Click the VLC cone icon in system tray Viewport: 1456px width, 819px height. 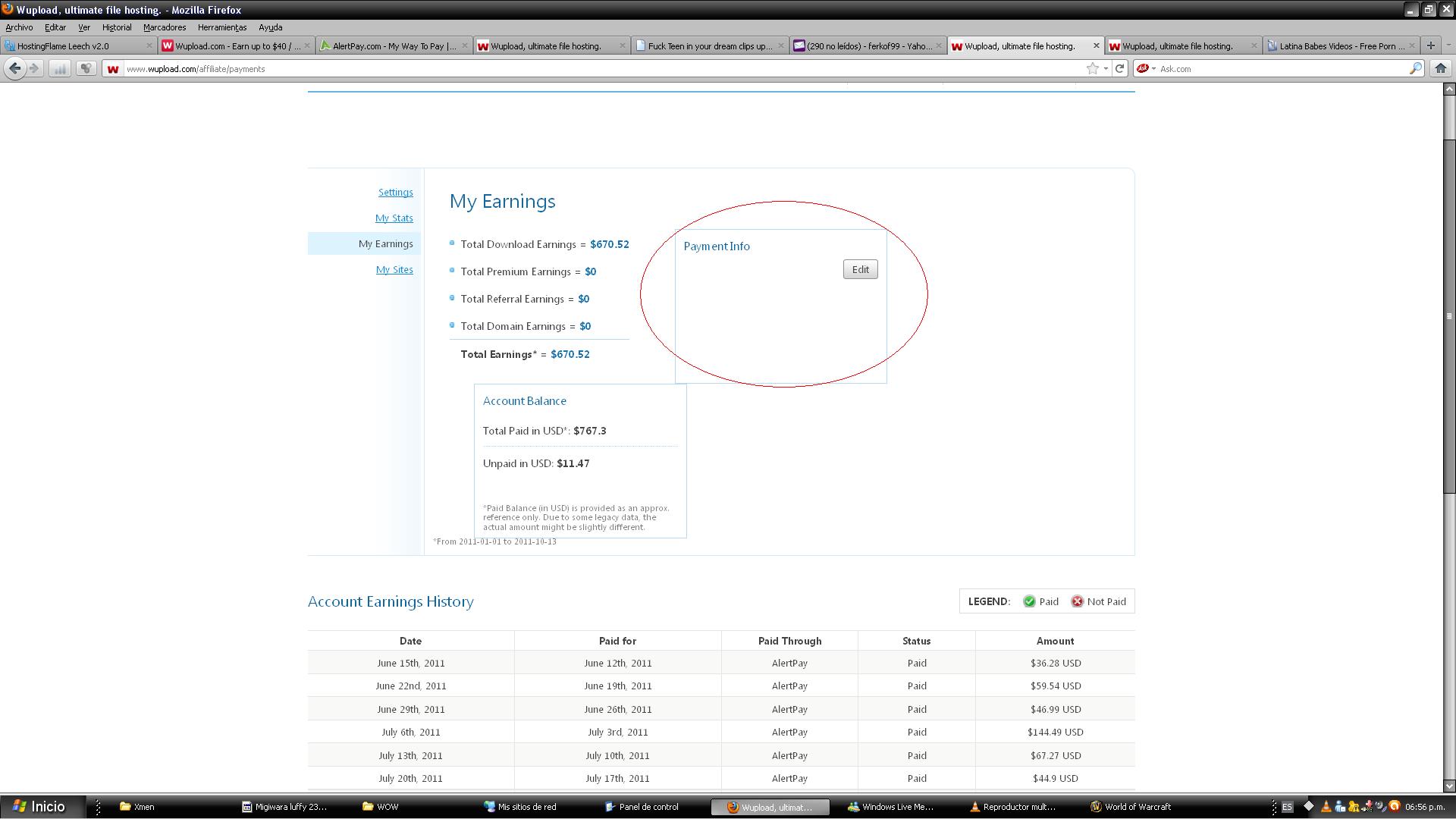coord(1326,807)
